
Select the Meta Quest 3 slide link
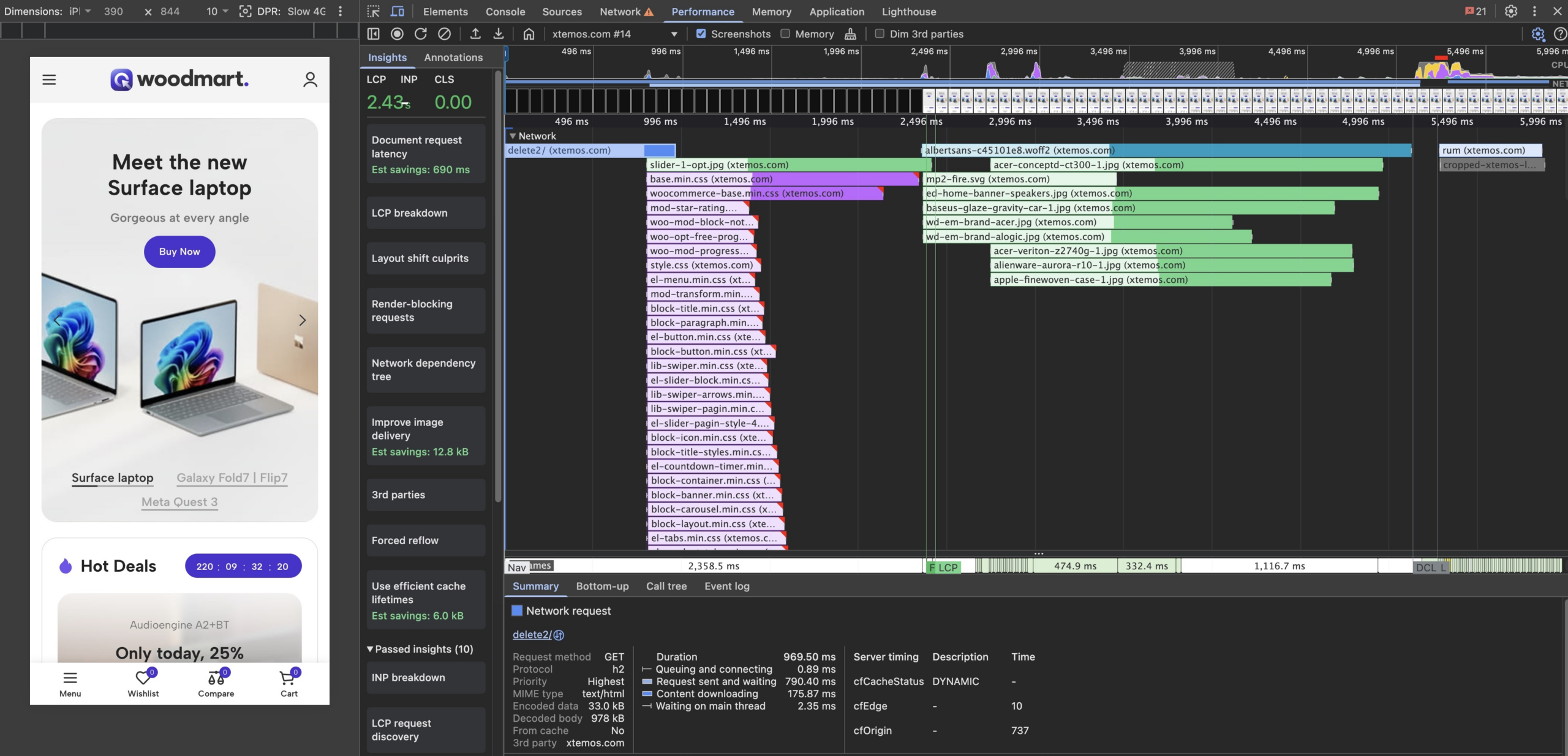point(179,502)
